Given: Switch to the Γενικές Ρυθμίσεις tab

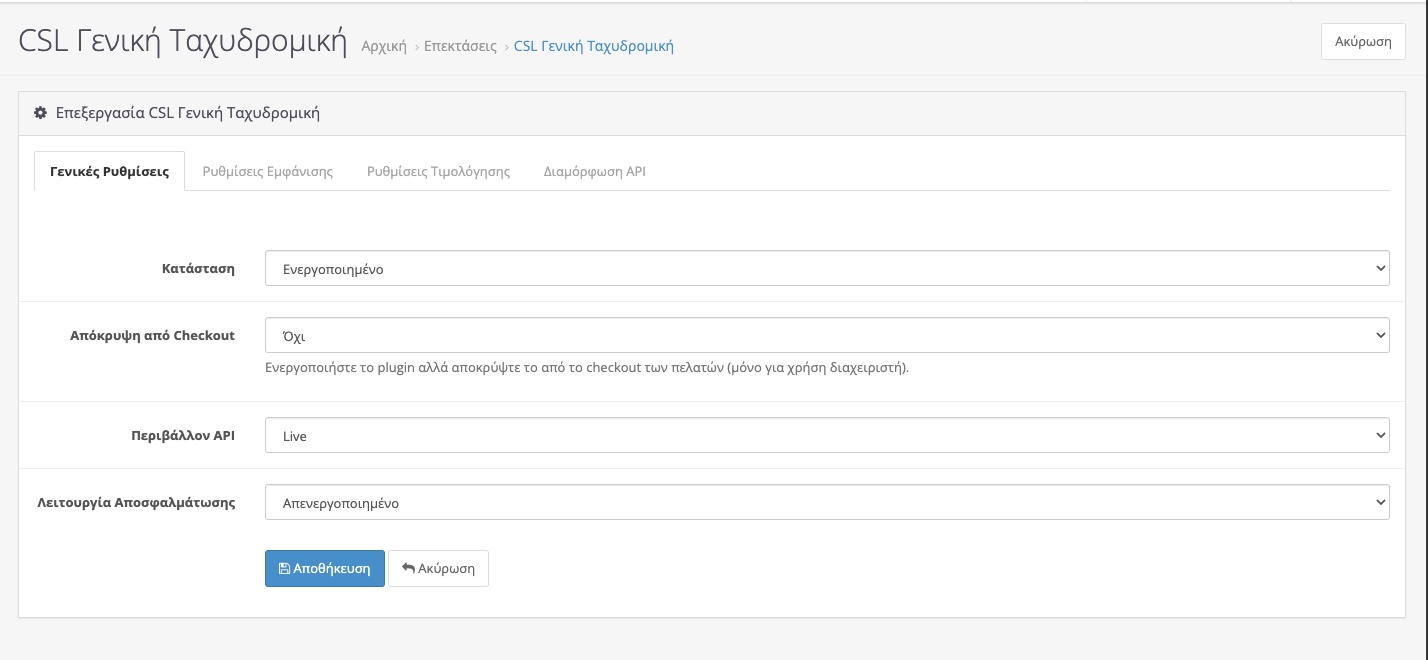Looking at the screenshot, I should point(109,171).
